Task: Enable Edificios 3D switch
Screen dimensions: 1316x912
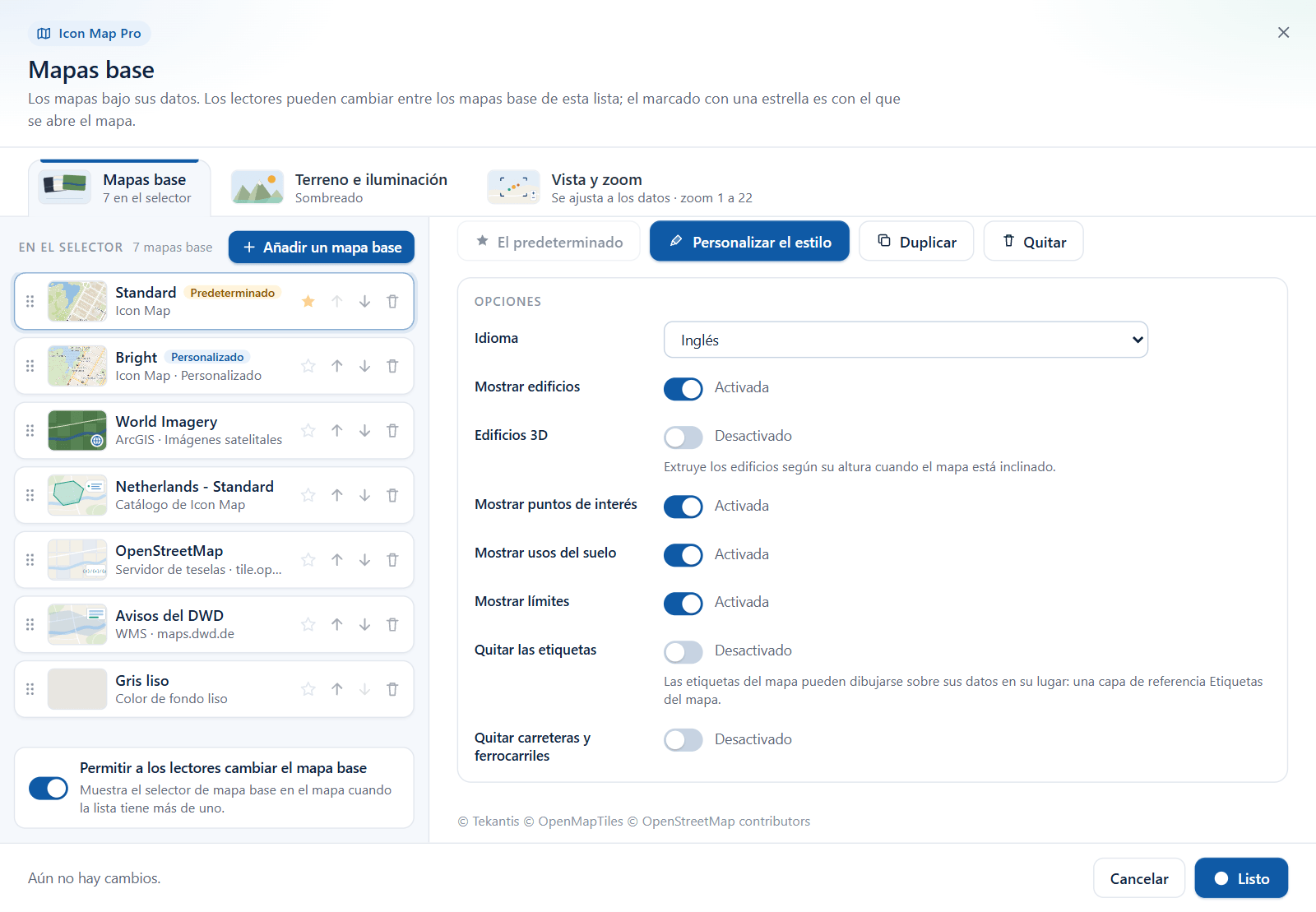Action: [683, 437]
